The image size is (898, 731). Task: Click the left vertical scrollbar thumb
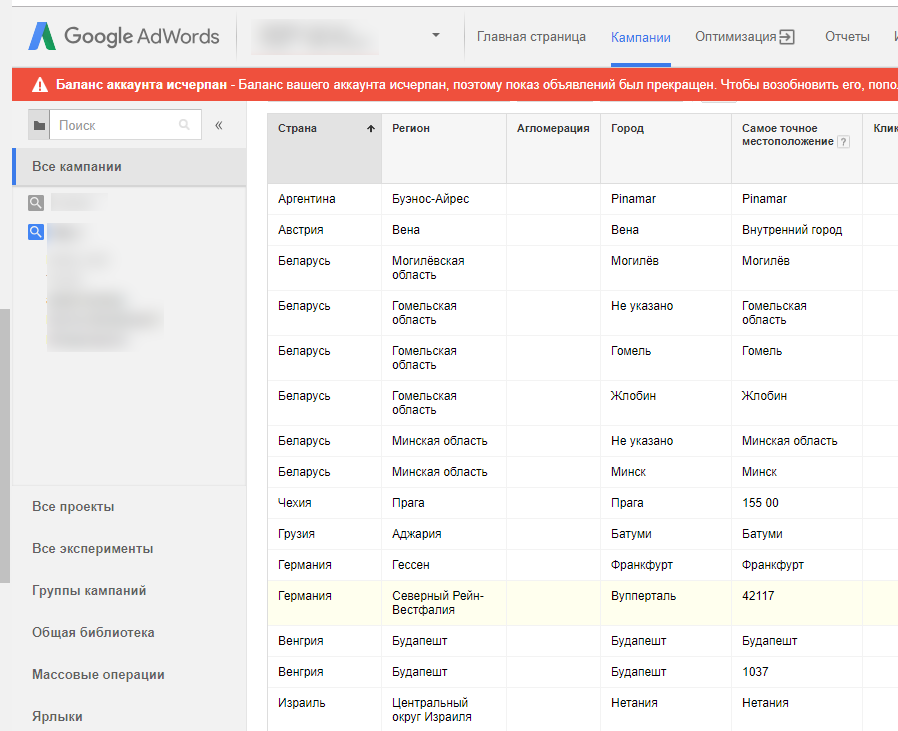pos(5,446)
